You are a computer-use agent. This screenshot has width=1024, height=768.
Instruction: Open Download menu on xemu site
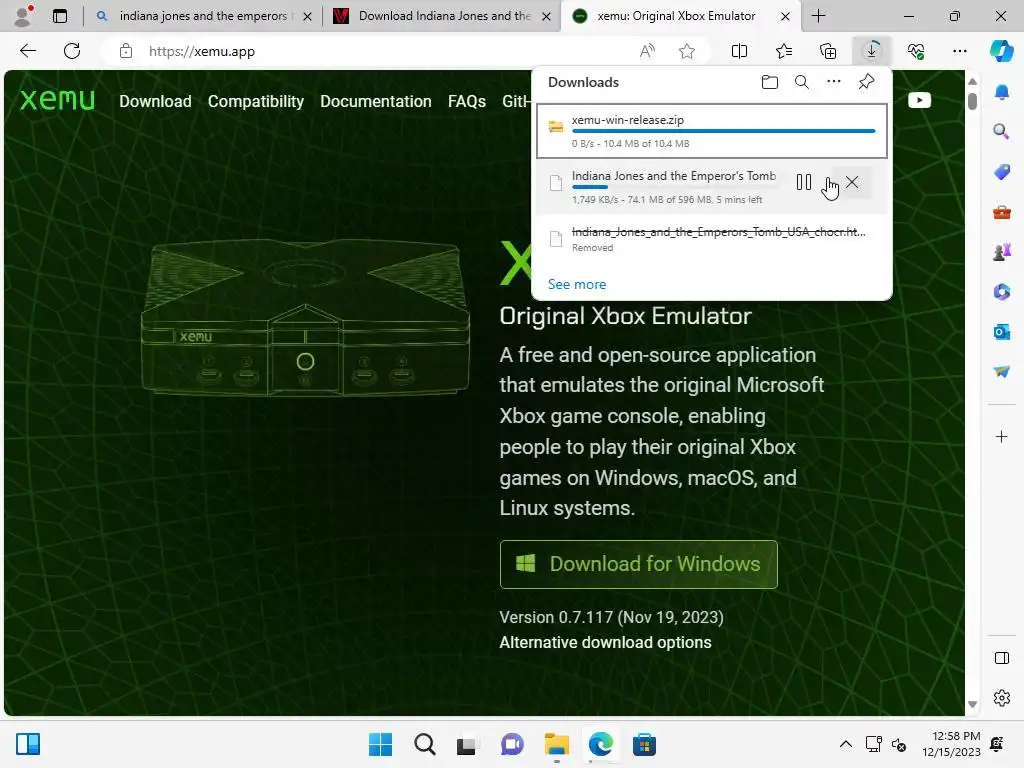pos(155,101)
